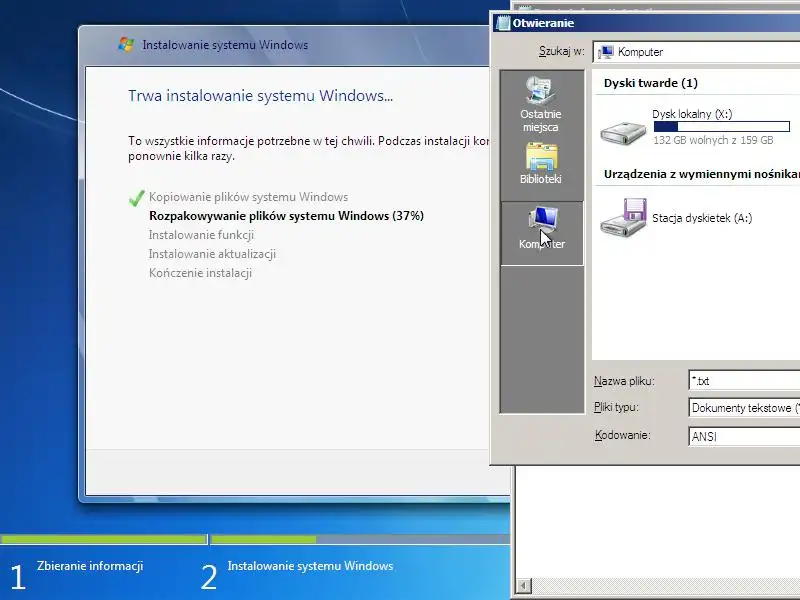Click the stage 2 installation progress bar

pyautogui.click(x=360, y=539)
